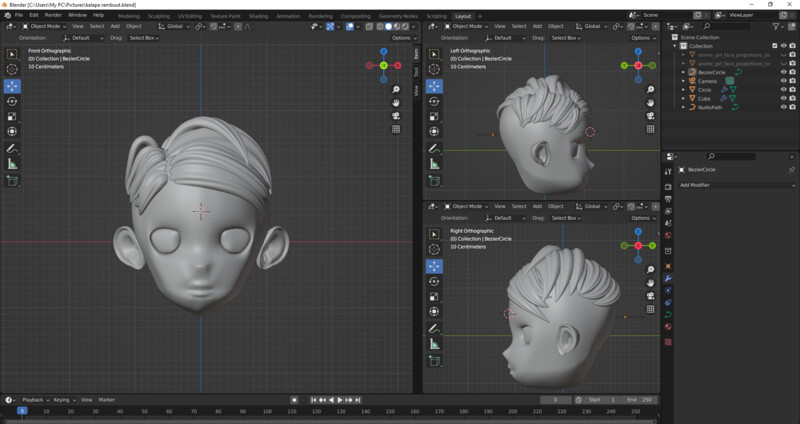Uncheck the Collection exclude checkbox
The image size is (800, 424).
(774, 46)
